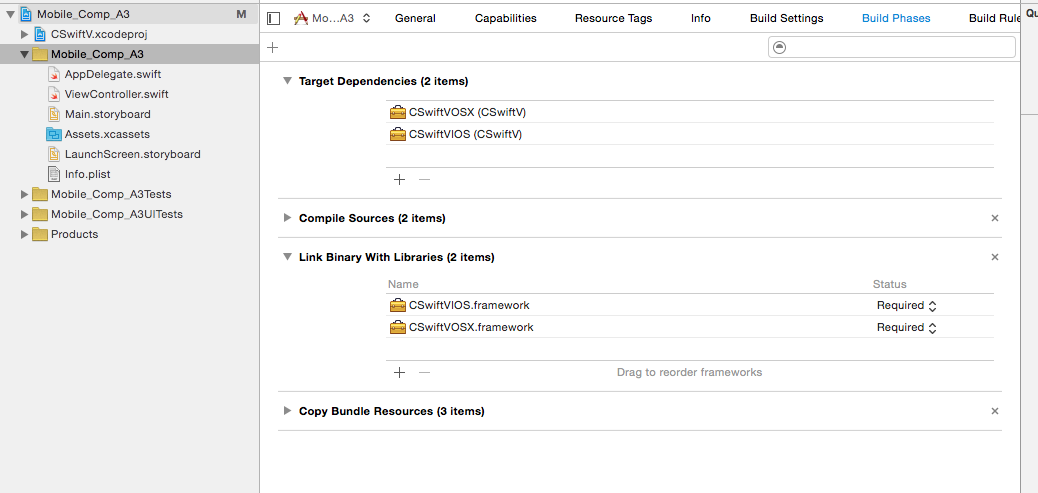Screen dimensions: 1038x493
Task: Open the Mo...A3 target selector popup
Action: point(332,19)
